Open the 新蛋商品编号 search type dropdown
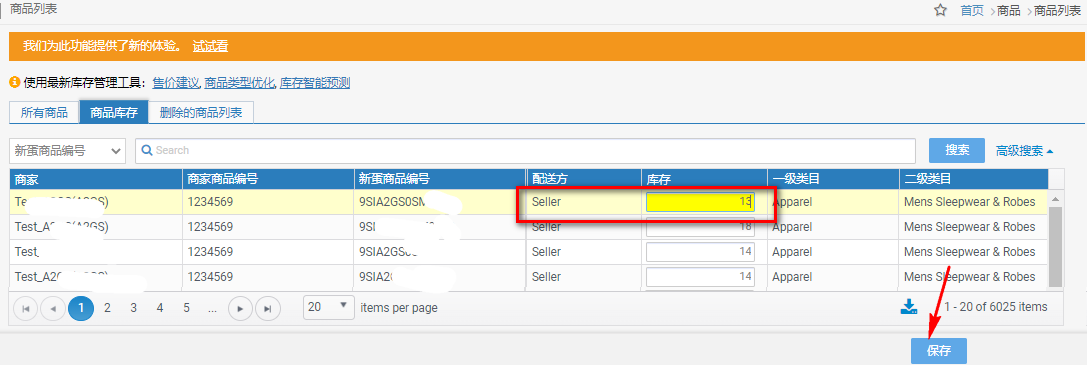Screen dimensions: 1087x365 pyautogui.click(x=67, y=150)
